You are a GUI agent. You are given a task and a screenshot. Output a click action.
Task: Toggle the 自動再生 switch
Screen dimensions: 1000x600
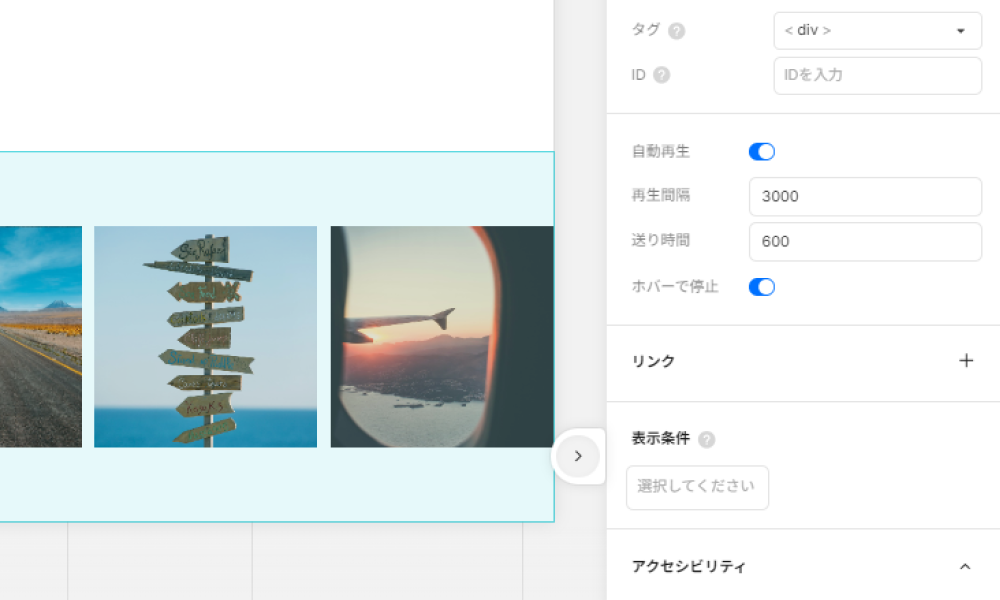762,152
